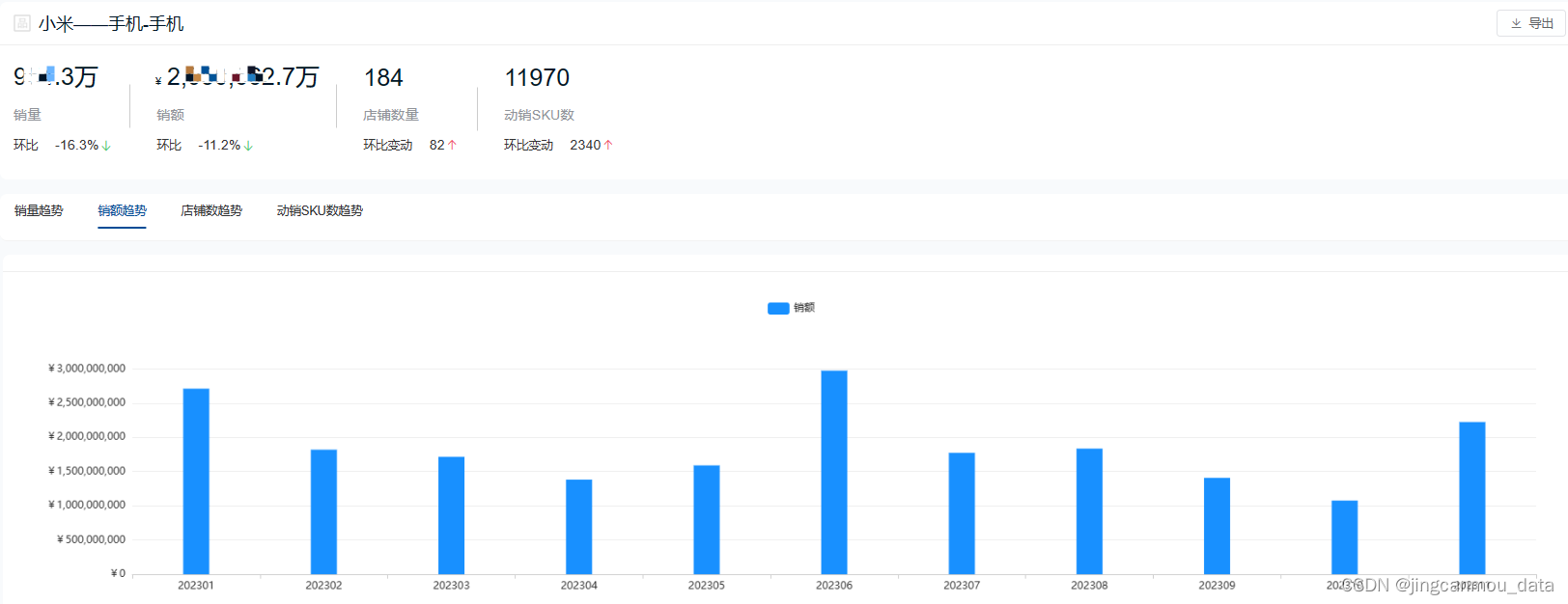Switch to the 销量趋势 tab
This screenshot has width=1568, height=604.
point(39,210)
